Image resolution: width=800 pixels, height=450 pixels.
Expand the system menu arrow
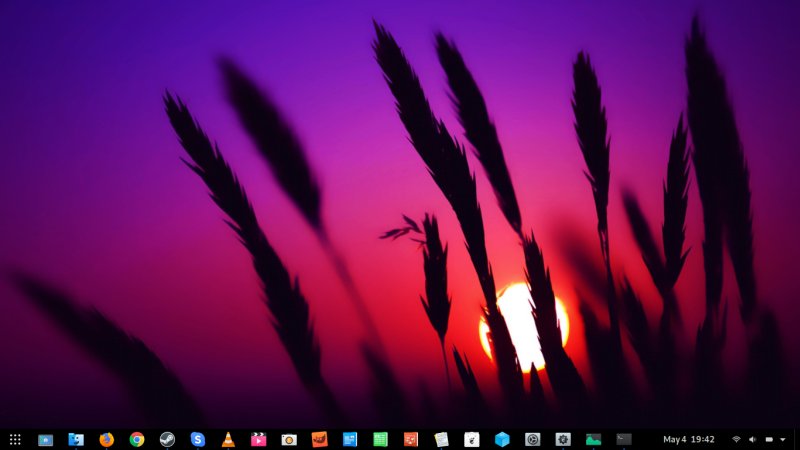(x=783, y=439)
